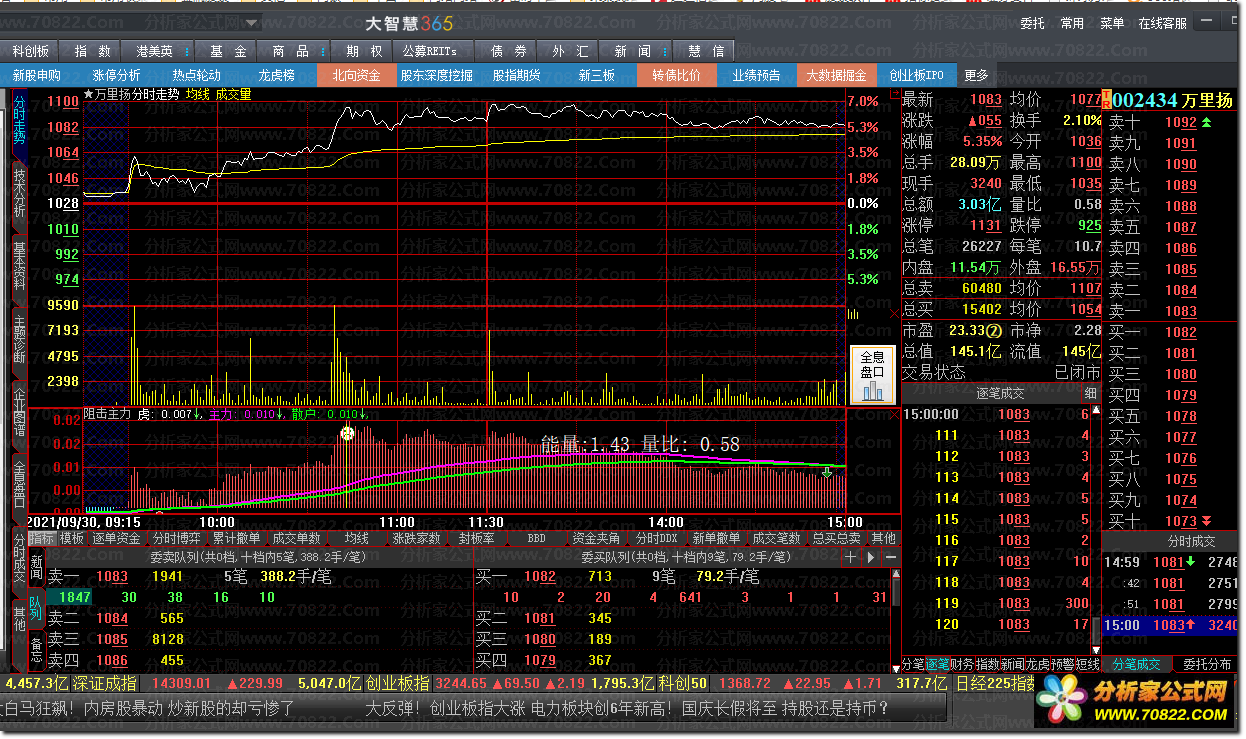Open the 更多 tab list

point(976,75)
